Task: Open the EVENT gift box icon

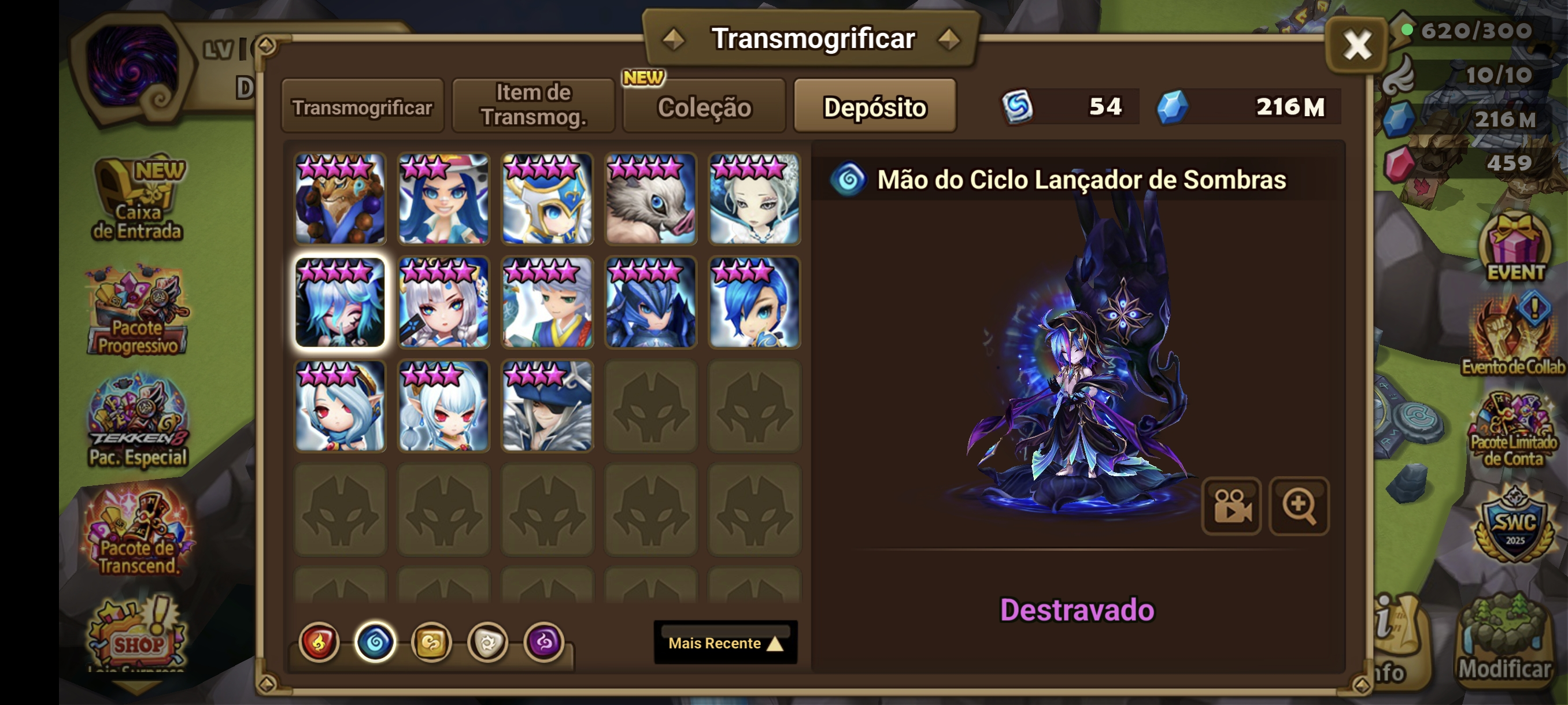Action: point(1514,246)
